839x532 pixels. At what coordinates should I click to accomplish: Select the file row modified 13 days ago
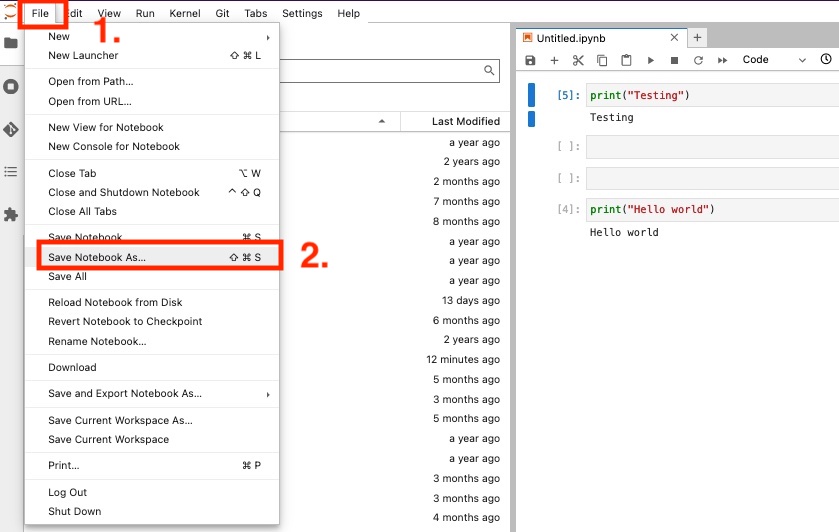click(395, 301)
